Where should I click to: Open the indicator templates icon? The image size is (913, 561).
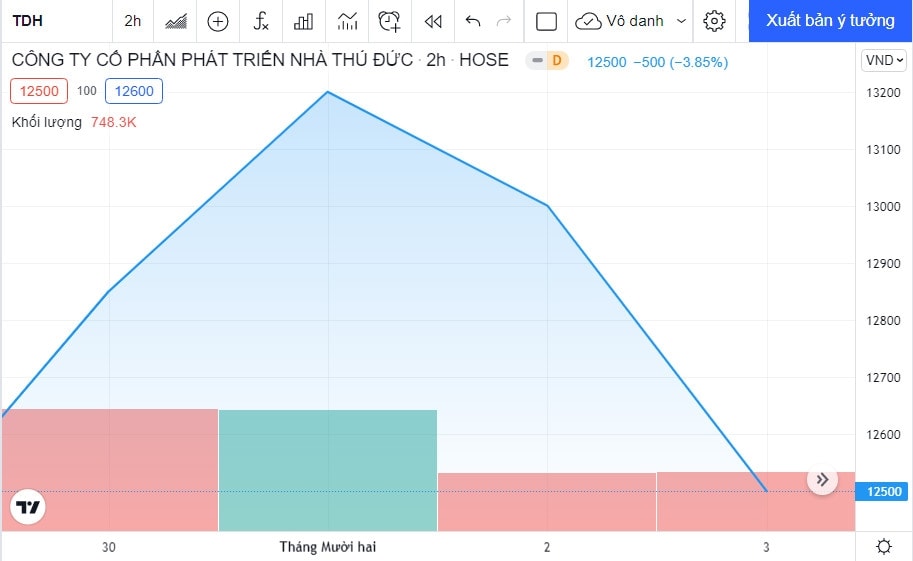[x=347, y=22]
